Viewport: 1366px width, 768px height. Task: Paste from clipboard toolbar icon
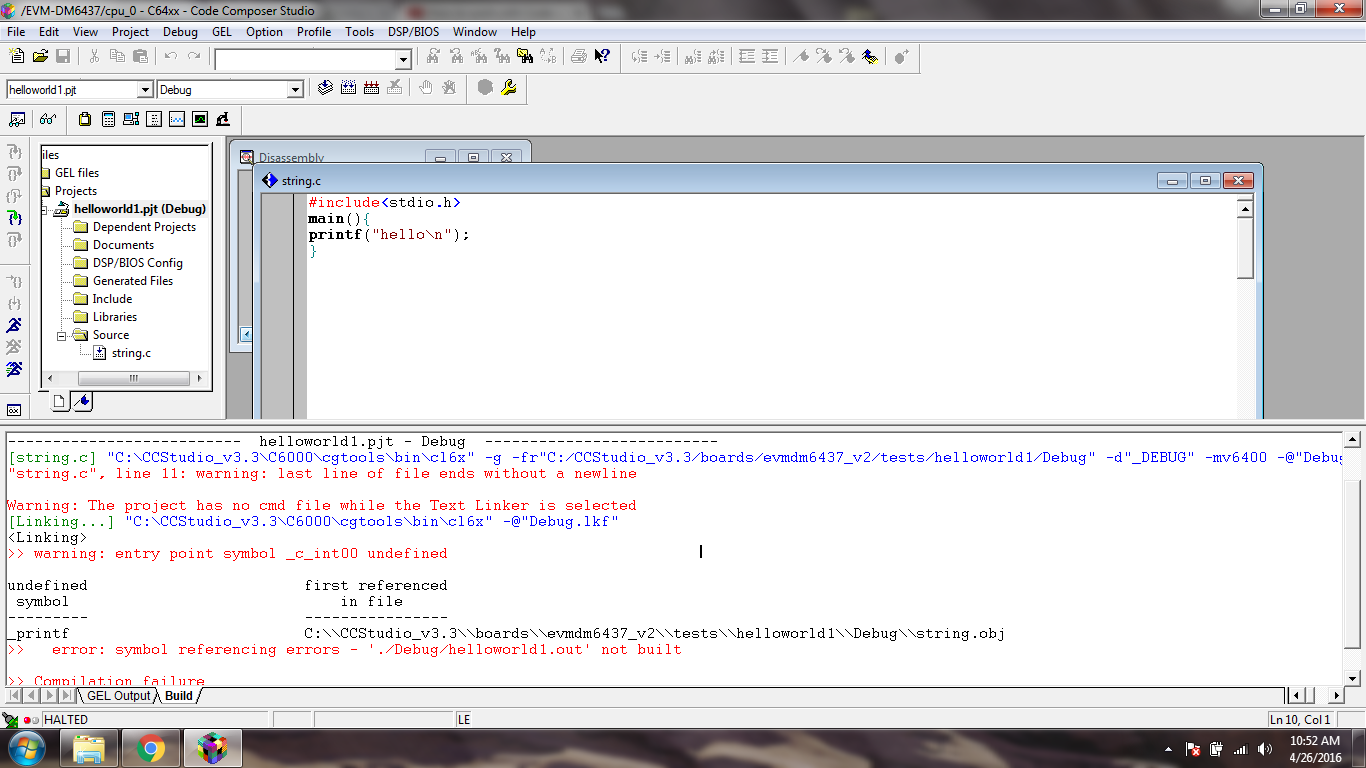140,57
